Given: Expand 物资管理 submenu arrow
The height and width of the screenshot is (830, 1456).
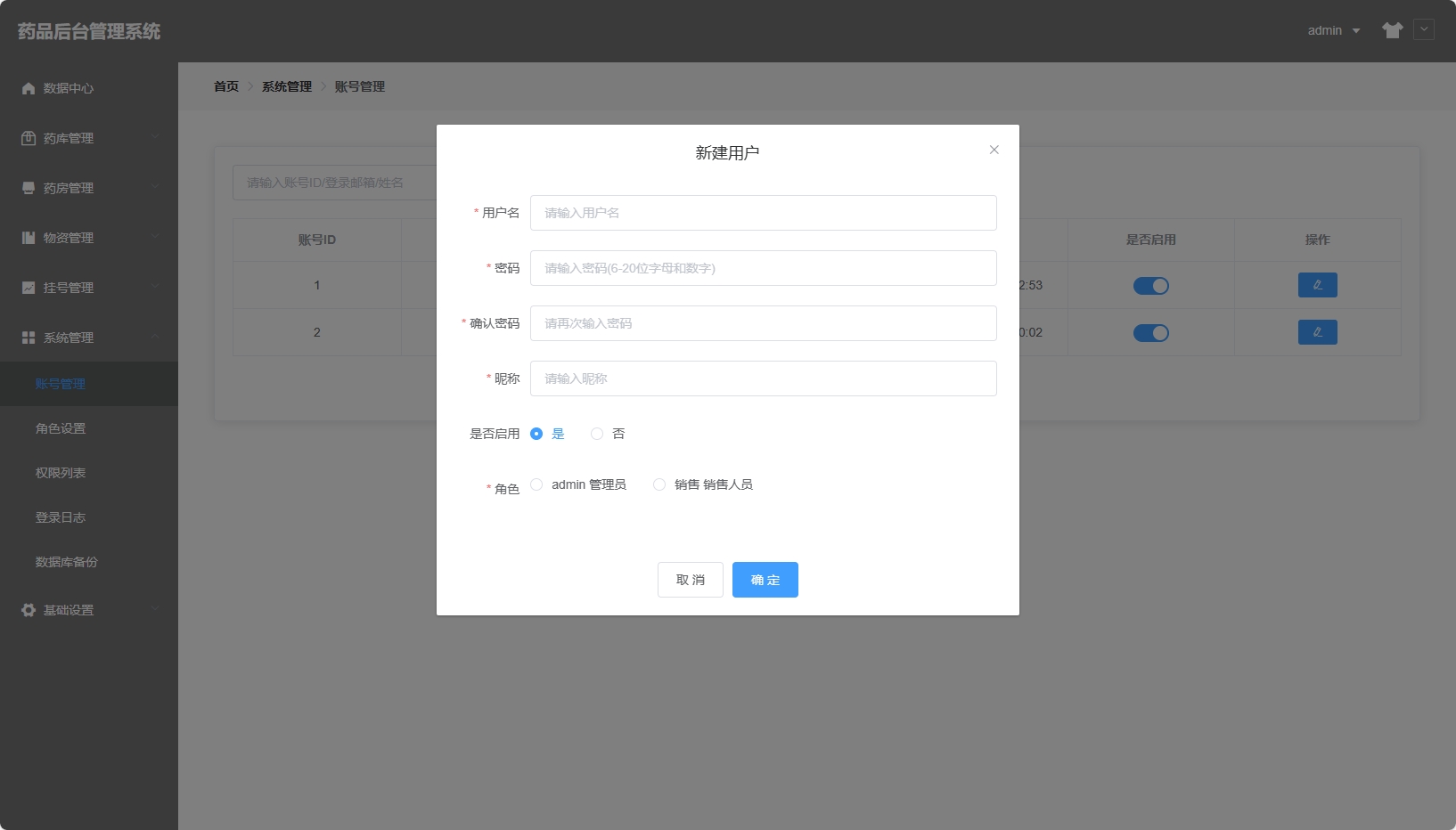Looking at the screenshot, I should click(x=156, y=236).
